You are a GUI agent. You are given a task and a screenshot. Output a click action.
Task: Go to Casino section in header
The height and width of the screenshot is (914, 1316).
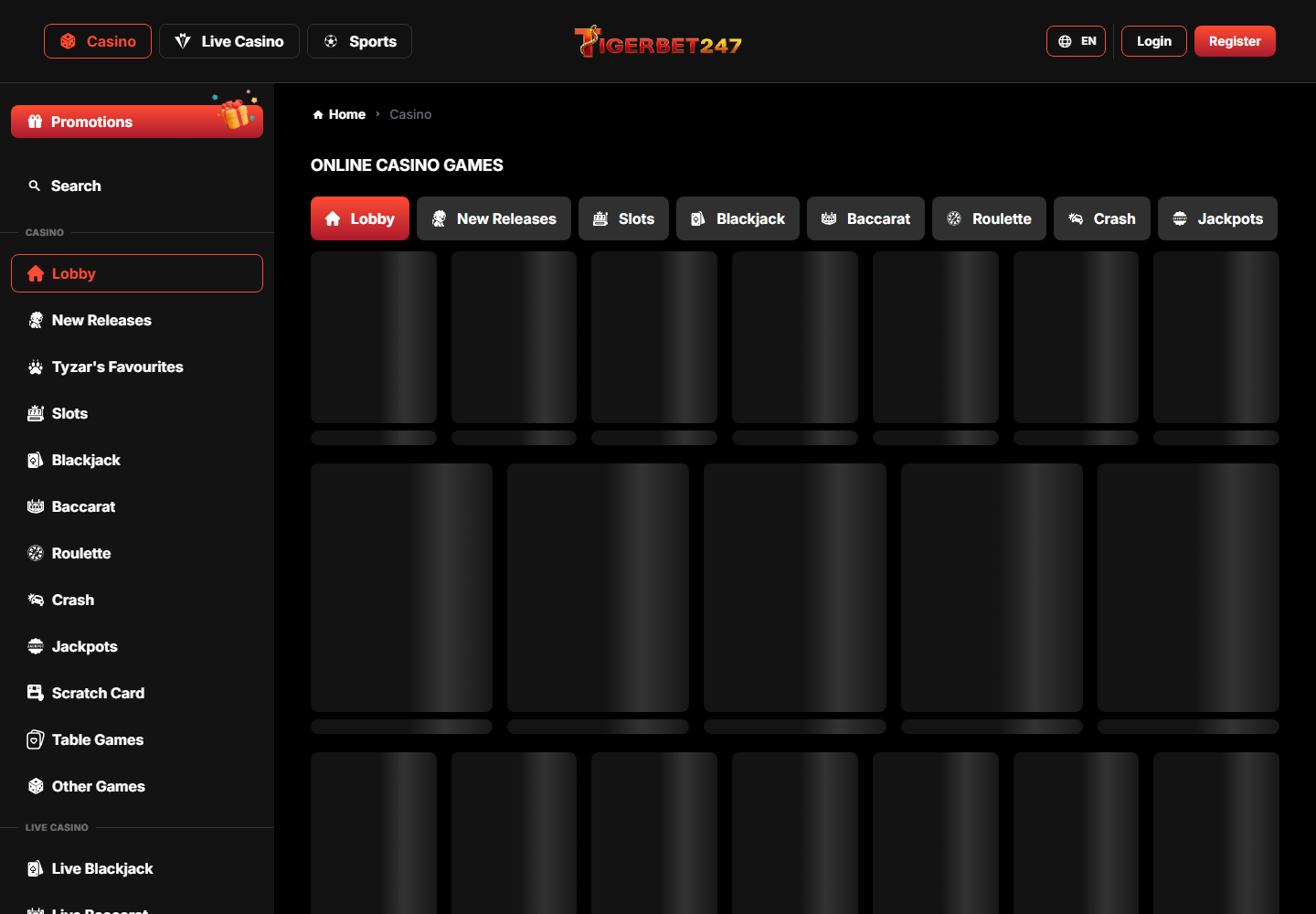pyautogui.click(x=98, y=41)
